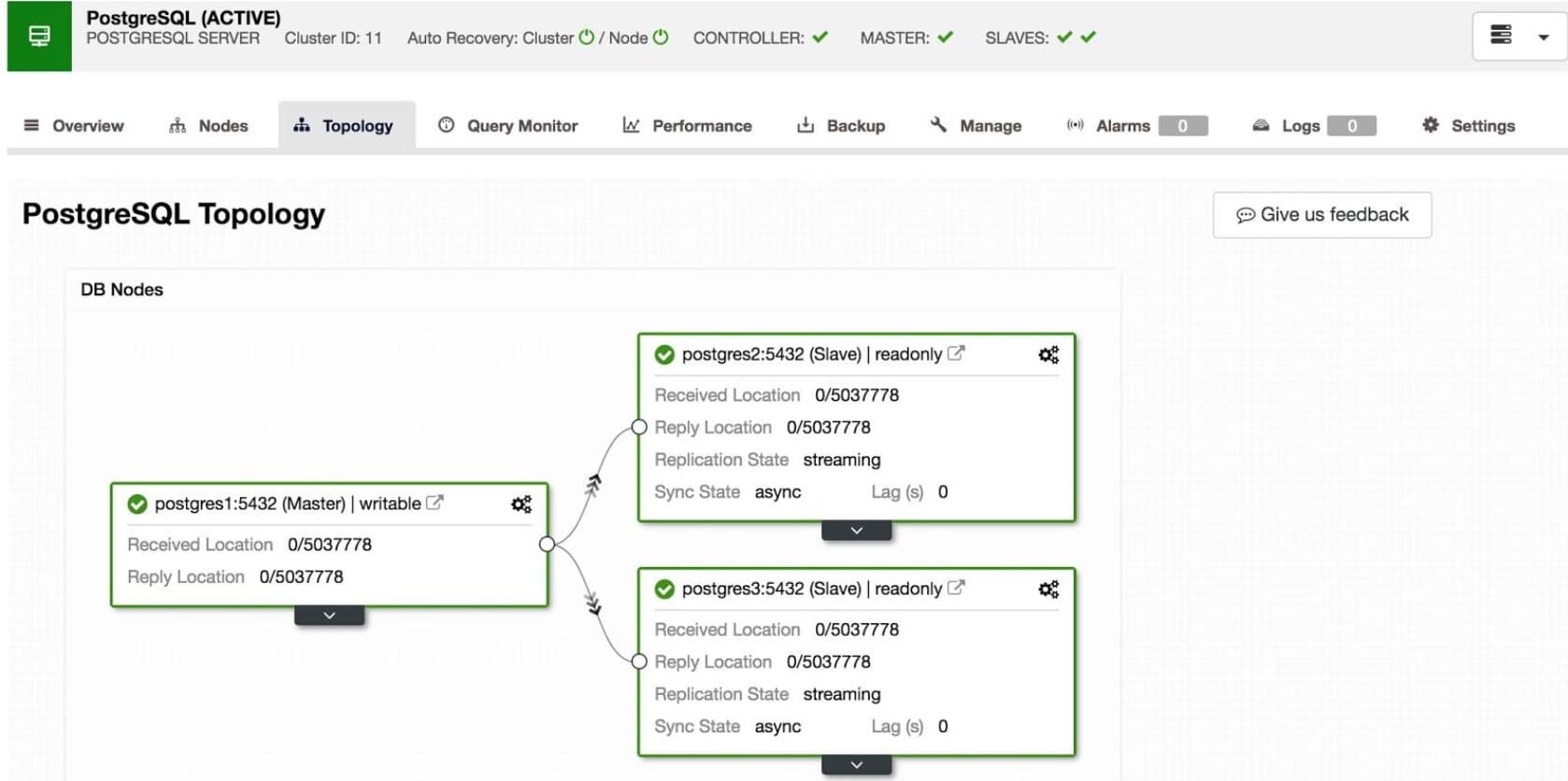The height and width of the screenshot is (781, 1568).
Task: Open postgres1 master node gear menu
Action: (x=521, y=504)
